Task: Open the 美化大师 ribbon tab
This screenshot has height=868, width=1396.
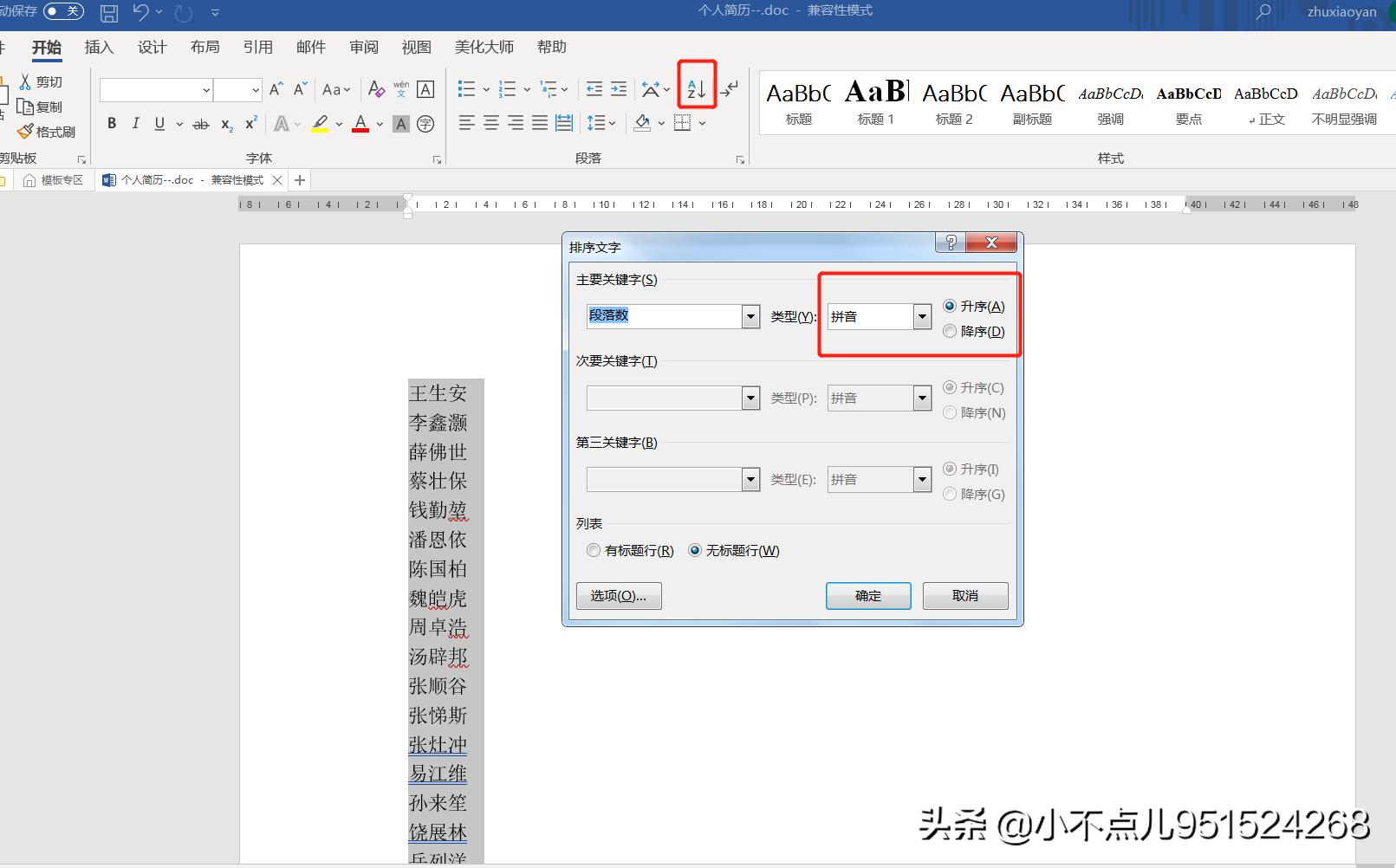Action: point(484,48)
